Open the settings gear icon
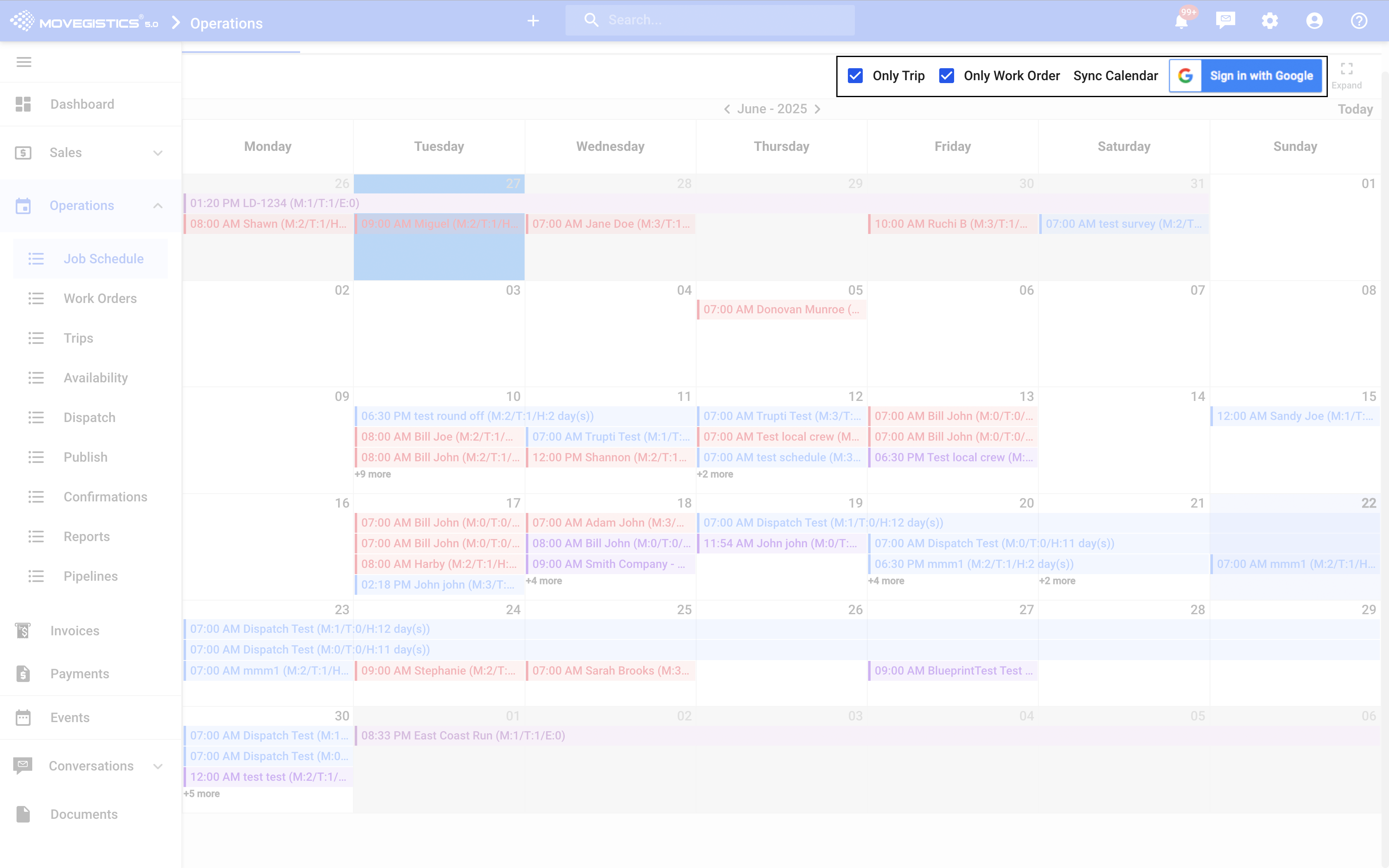1389x868 pixels. coord(1270,21)
